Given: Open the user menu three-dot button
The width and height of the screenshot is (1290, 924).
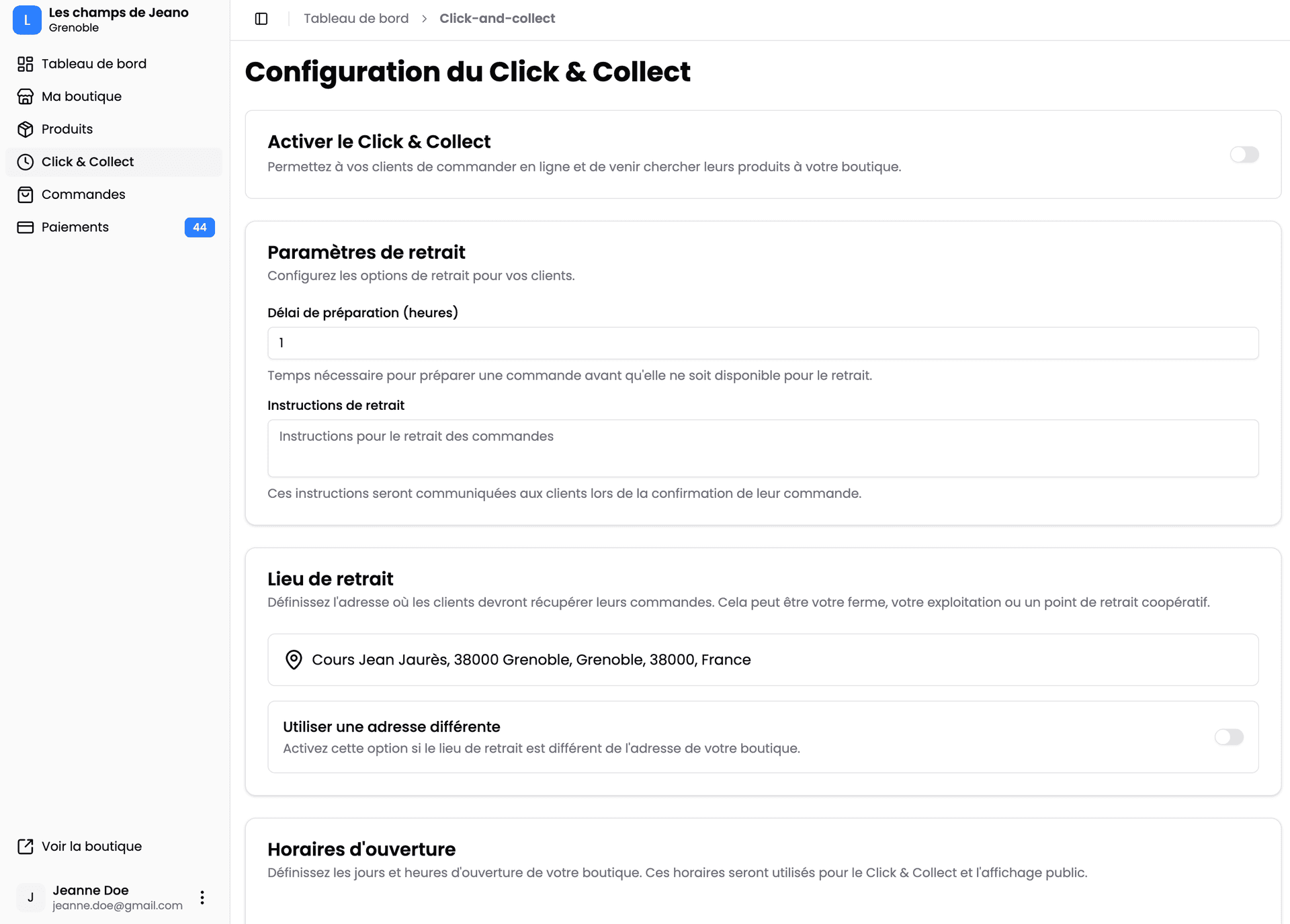Looking at the screenshot, I should click(x=202, y=898).
